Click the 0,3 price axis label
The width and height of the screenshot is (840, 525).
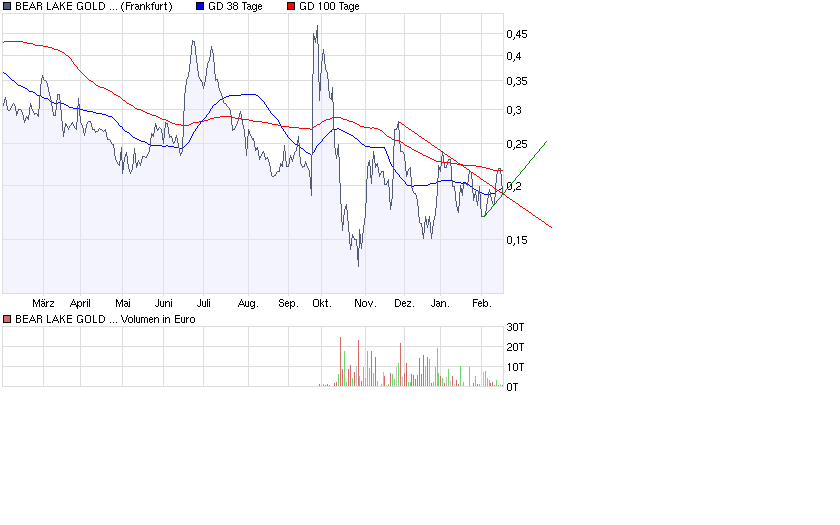[514, 110]
